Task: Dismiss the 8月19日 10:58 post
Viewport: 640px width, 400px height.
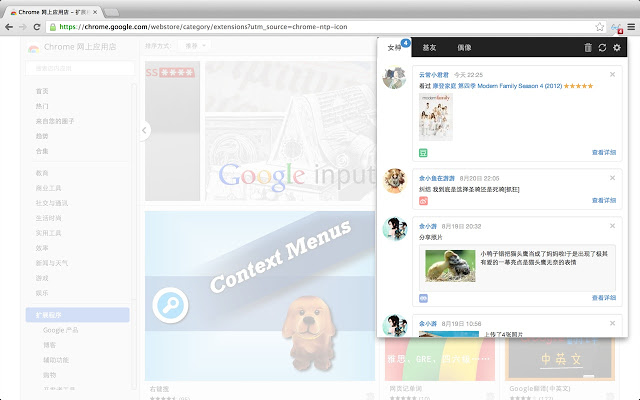Action: 612,323
